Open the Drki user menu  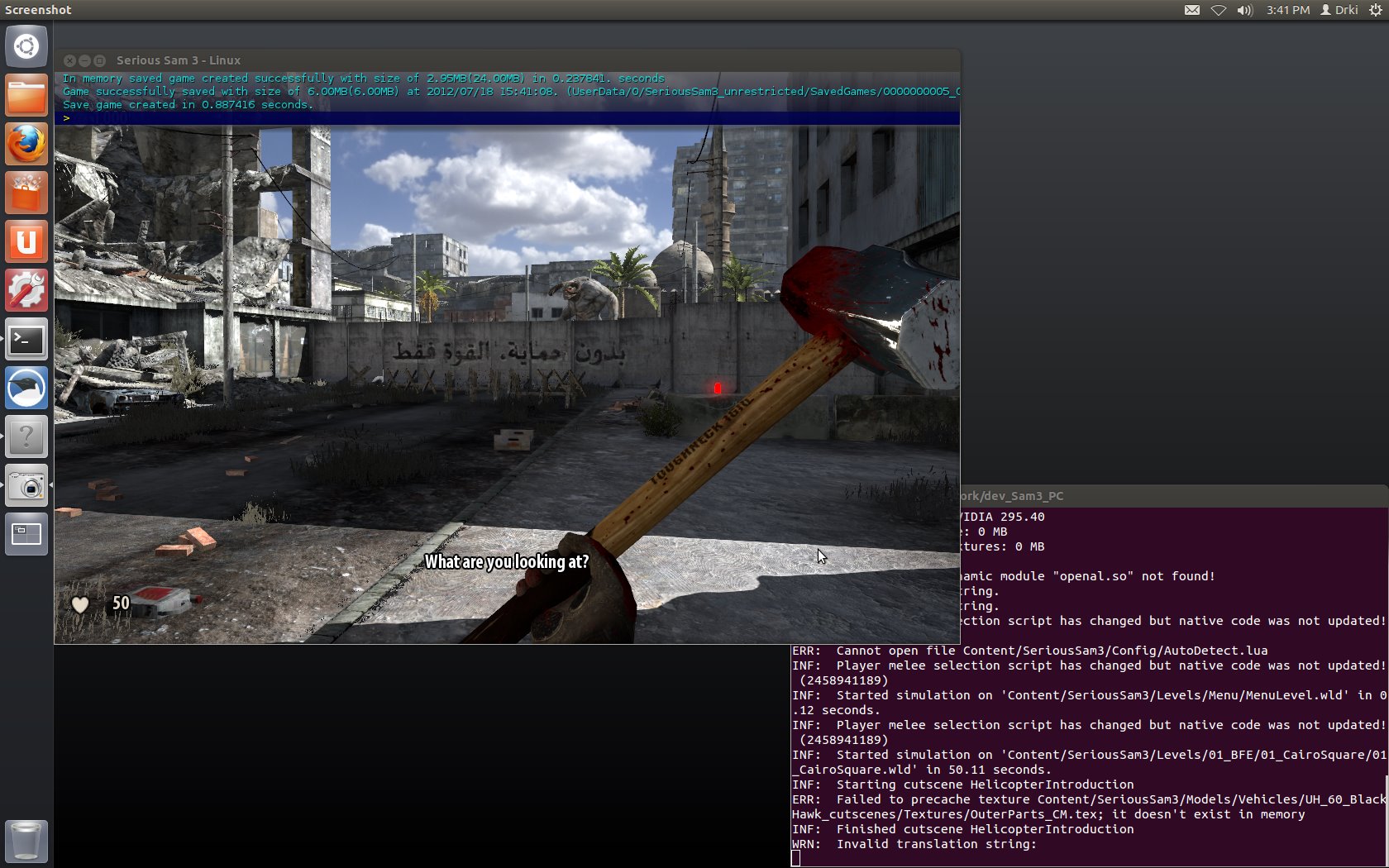(1339, 10)
